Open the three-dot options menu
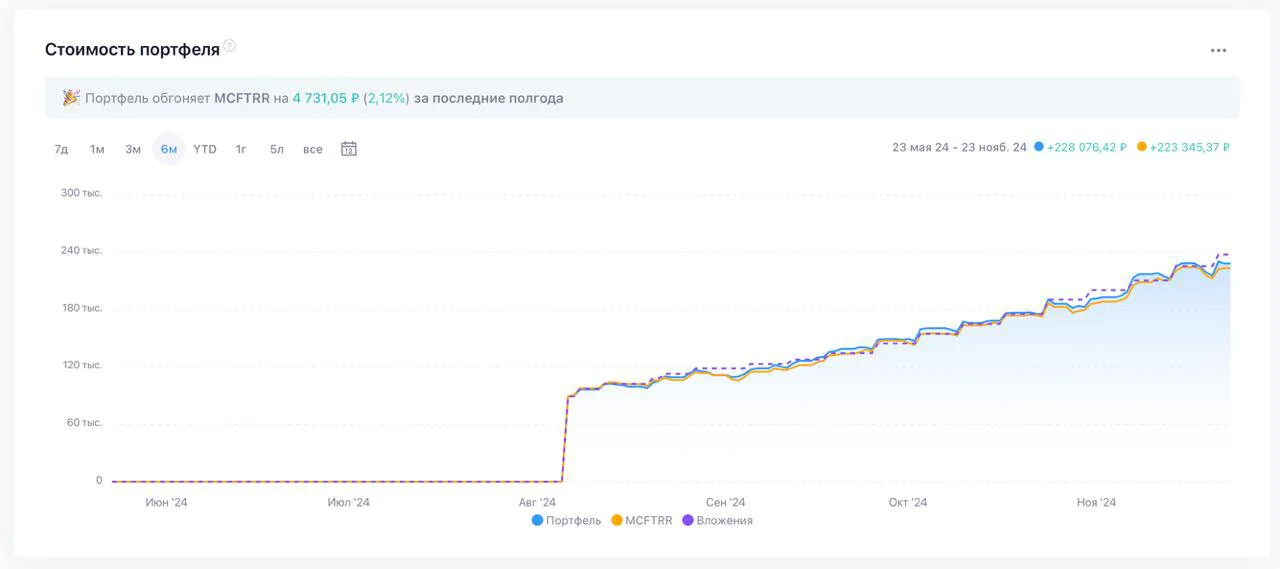 coord(1218,50)
